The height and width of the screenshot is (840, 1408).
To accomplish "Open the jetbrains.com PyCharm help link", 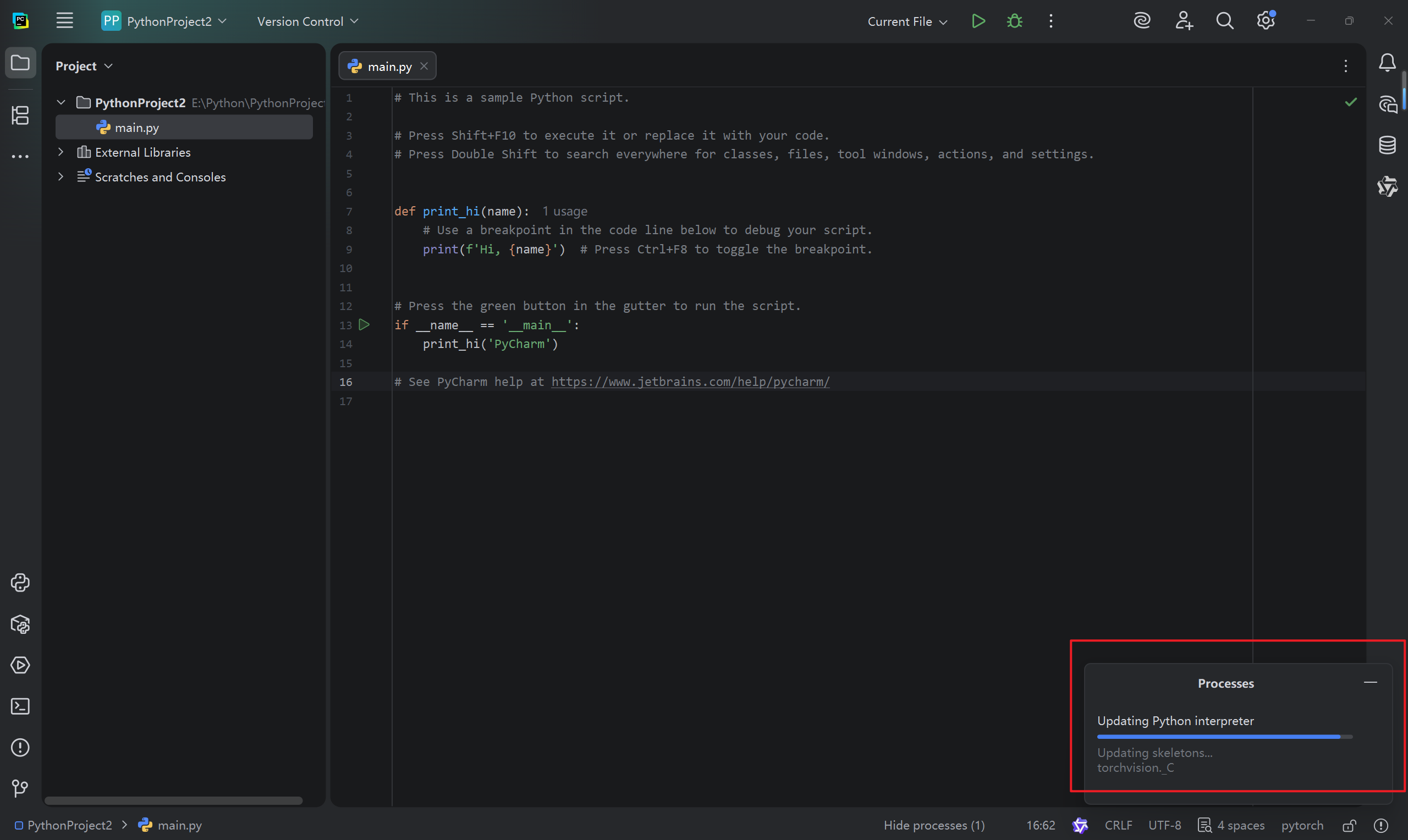I will (x=690, y=382).
